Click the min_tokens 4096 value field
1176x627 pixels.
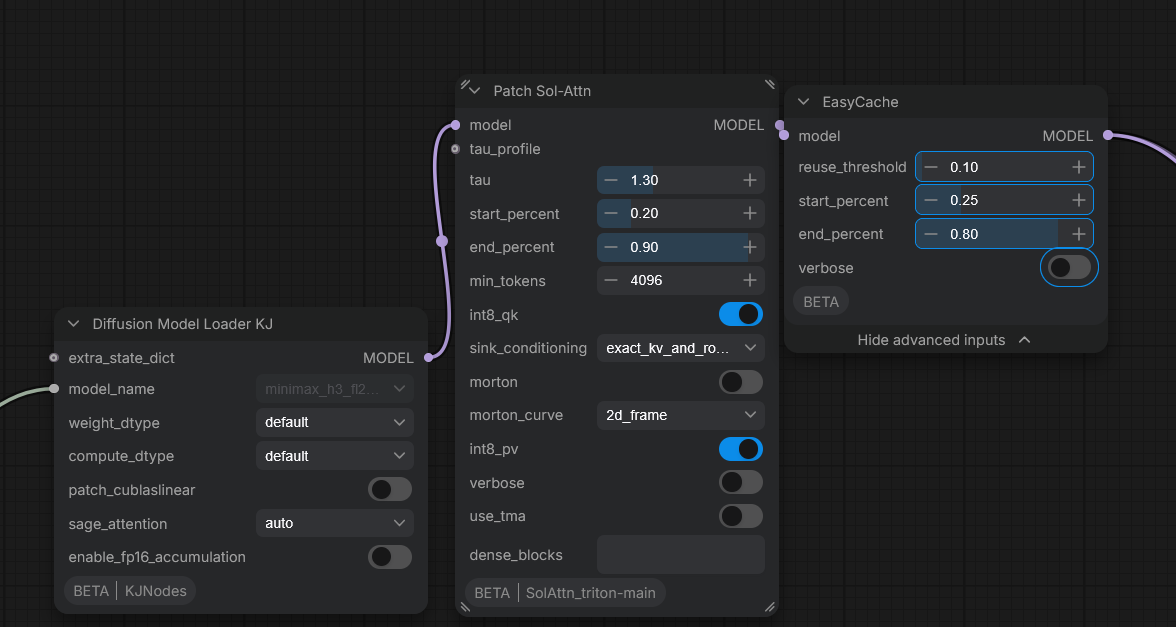681,280
